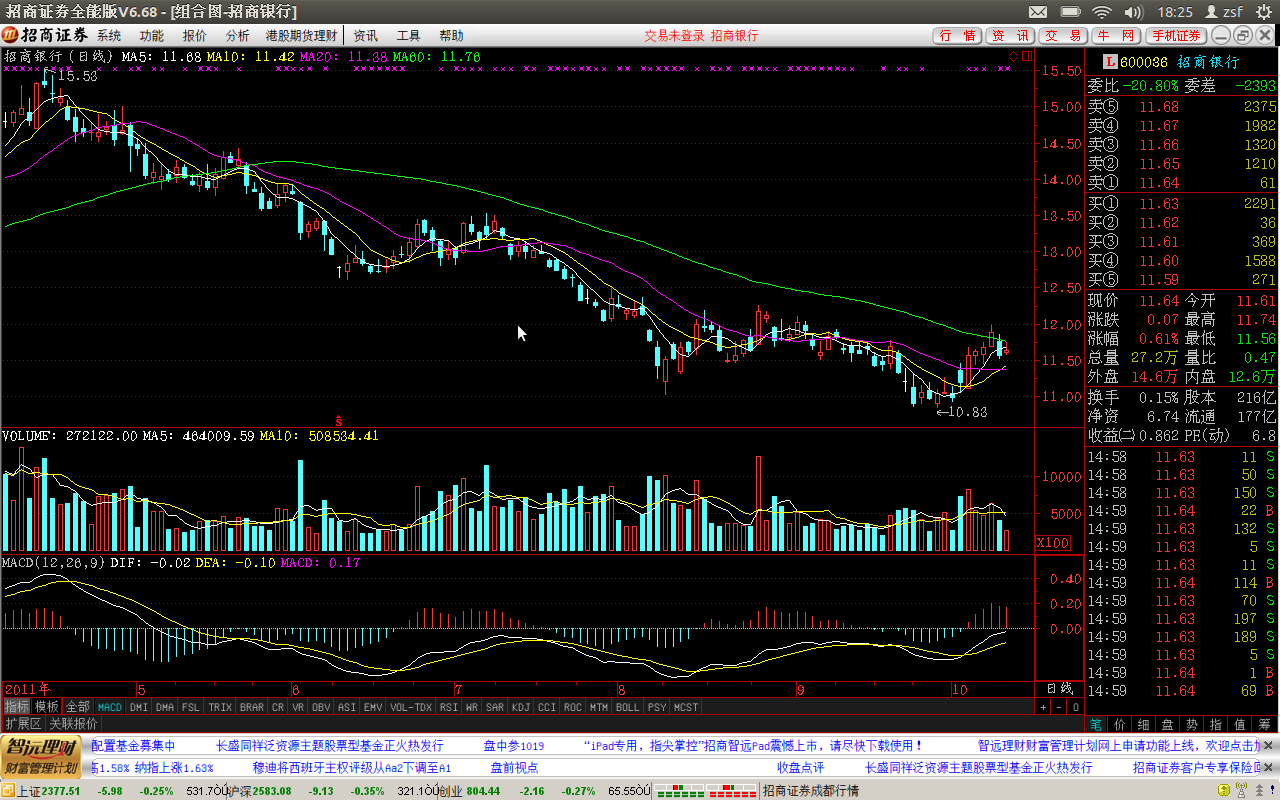This screenshot has height=800, width=1280.
Task: Switch to the 模板 tab
Action: [47, 707]
